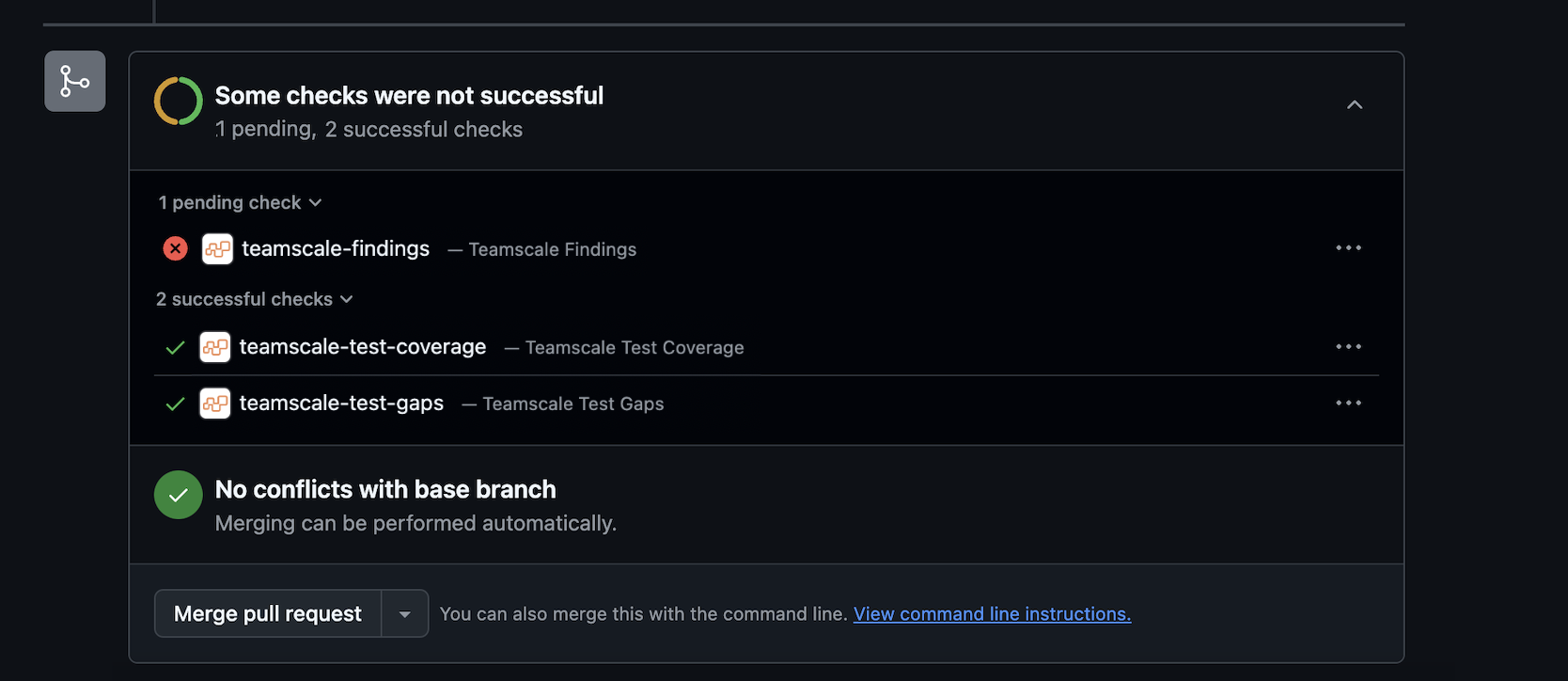Open the three-dot menu for teamscale-test-gaps

(1349, 404)
